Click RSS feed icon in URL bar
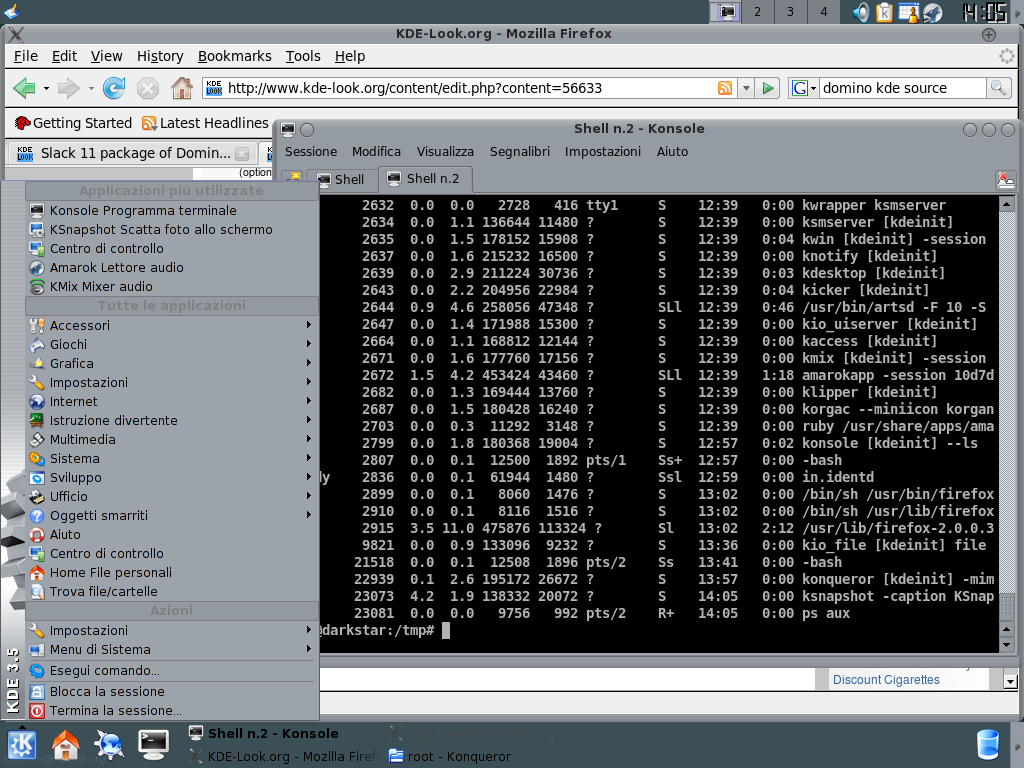Viewport: 1024px width, 768px height. (x=725, y=88)
